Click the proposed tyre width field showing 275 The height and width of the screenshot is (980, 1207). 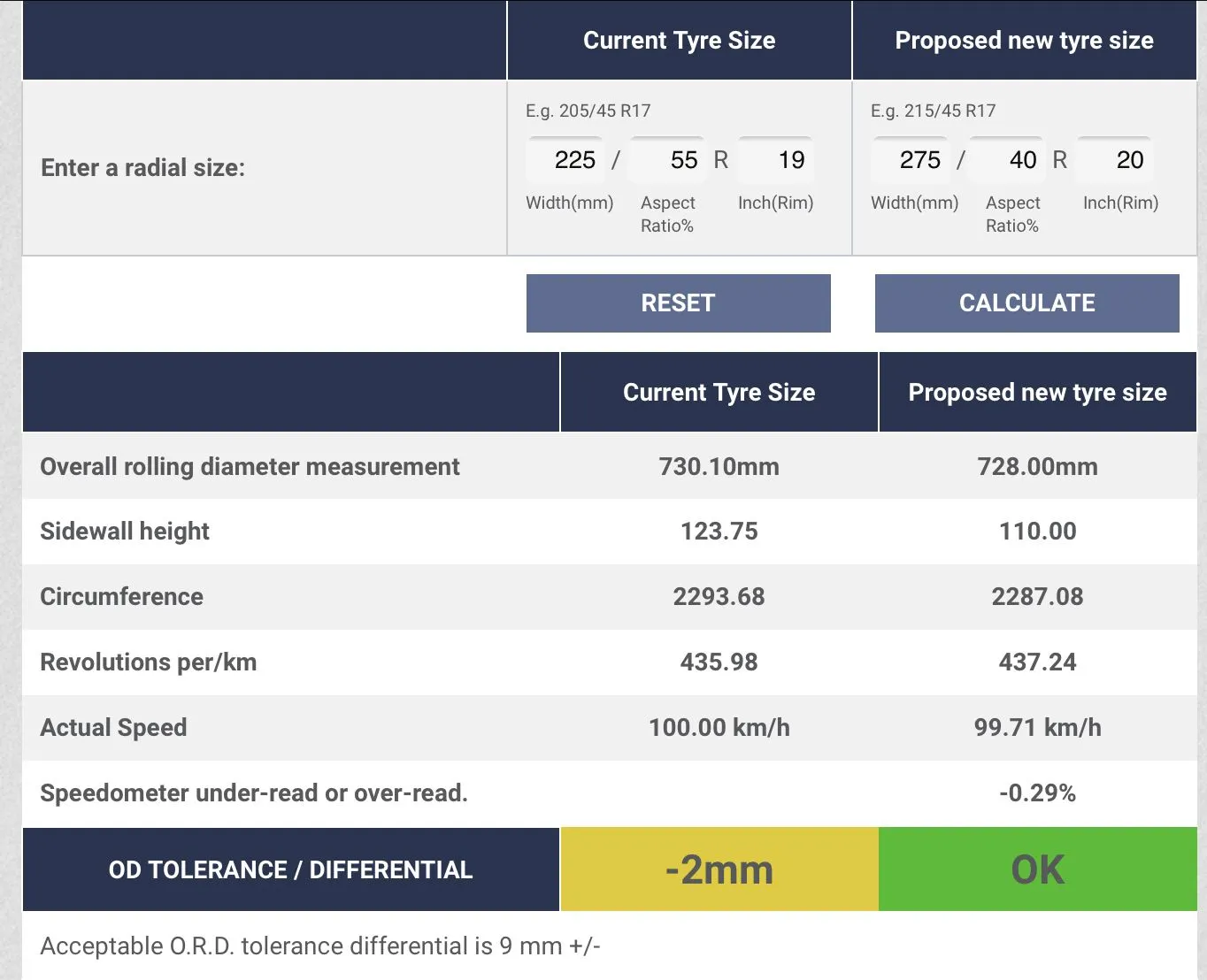click(911, 160)
